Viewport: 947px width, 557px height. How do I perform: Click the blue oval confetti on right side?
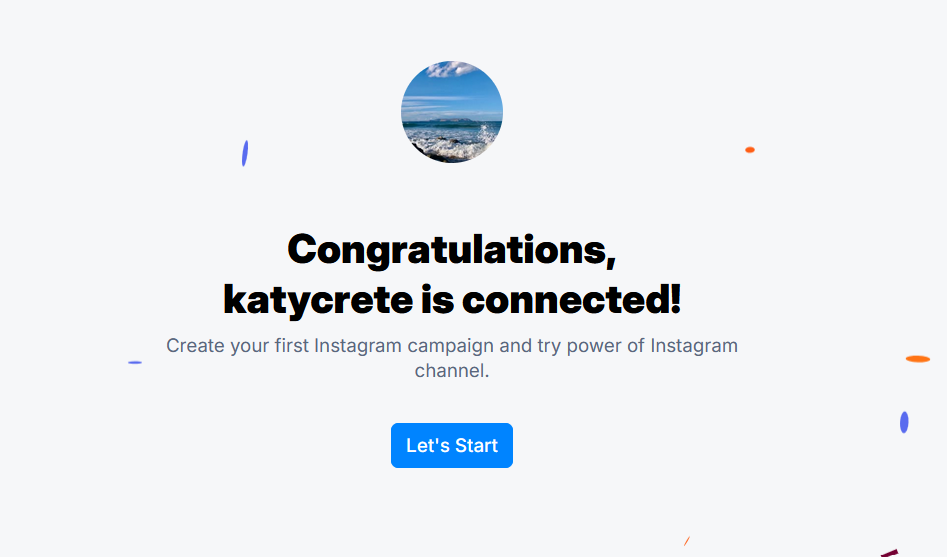click(x=904, y=422)
